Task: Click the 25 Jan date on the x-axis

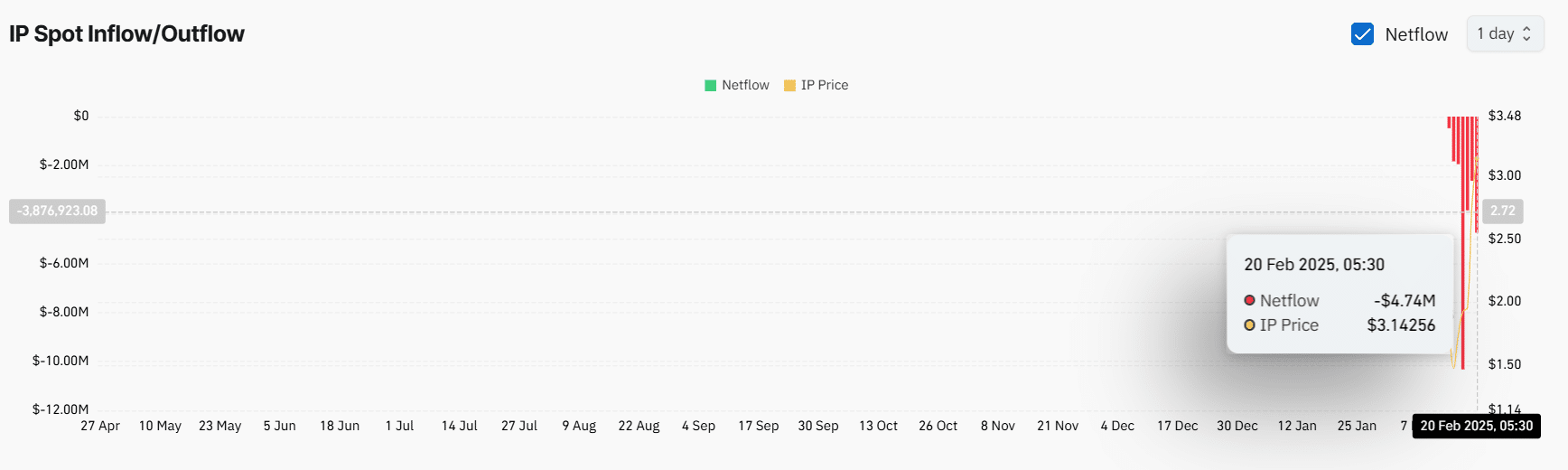Action: pos(1357,426)
